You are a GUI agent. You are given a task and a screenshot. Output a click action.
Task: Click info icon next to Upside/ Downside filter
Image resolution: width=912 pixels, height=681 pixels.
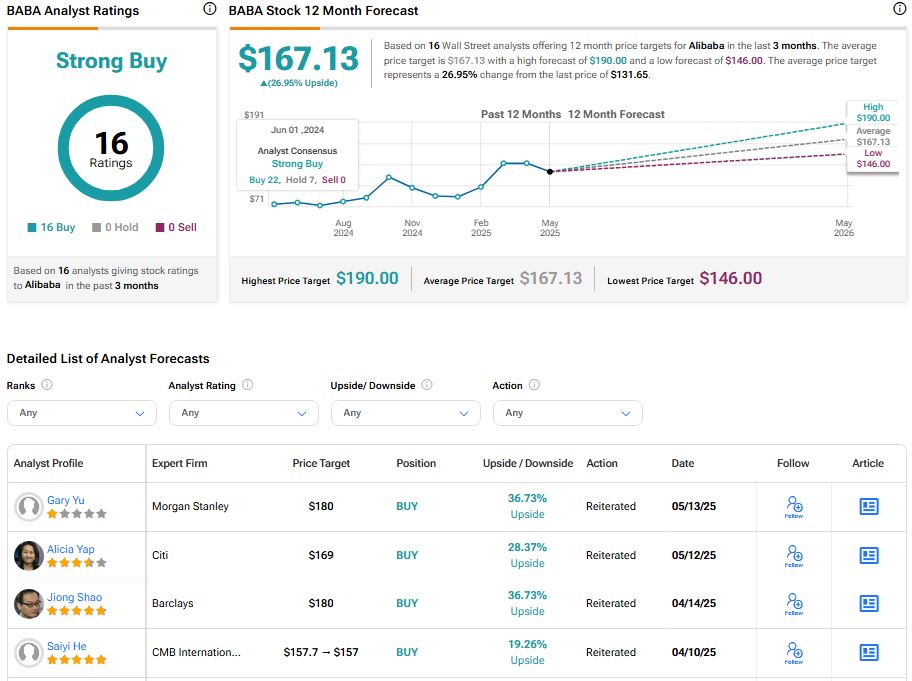click(427, 385)
